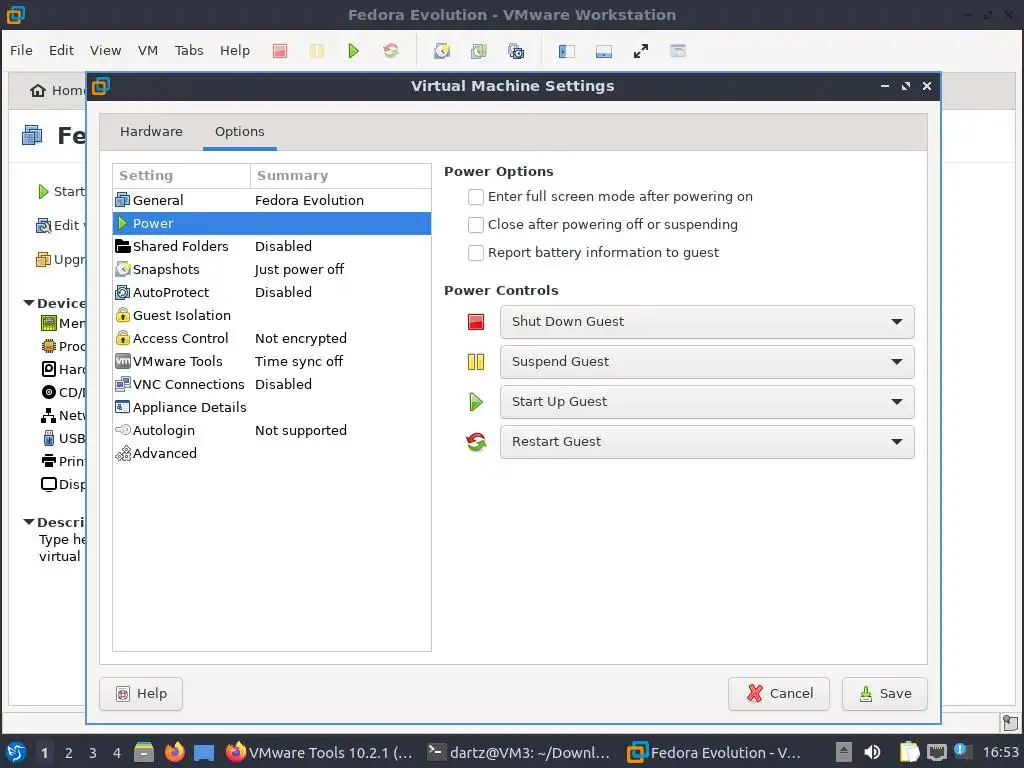Select the Appliance Details row
1024x768 pixels.
272,408
